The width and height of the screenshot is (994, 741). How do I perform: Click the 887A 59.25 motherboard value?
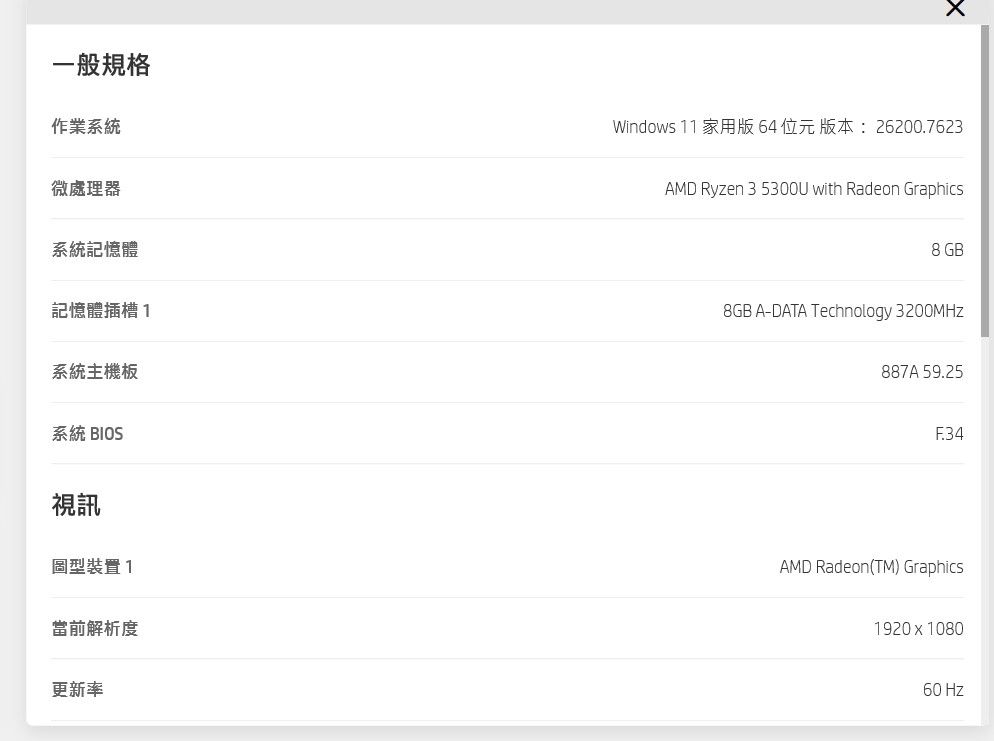tap(922, 372)
